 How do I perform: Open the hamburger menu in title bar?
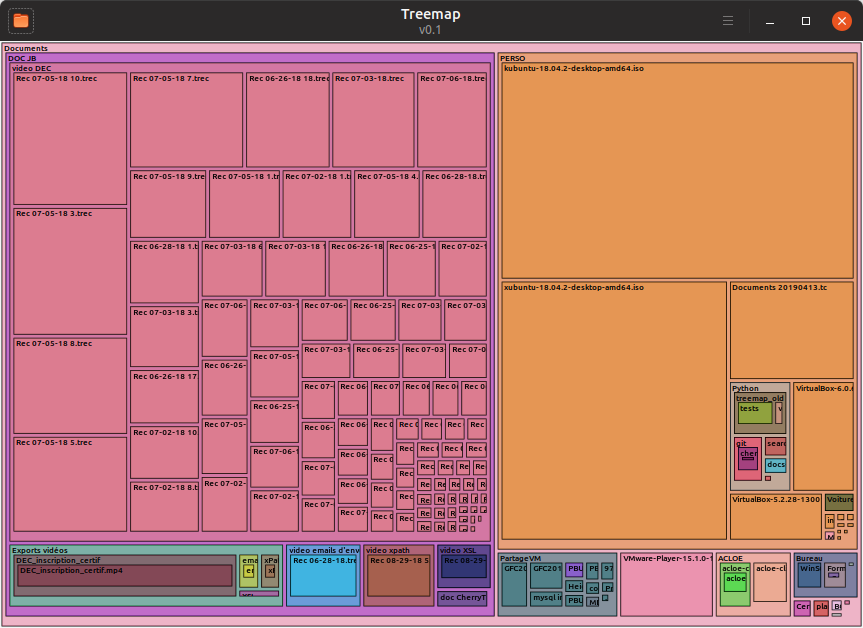[728, 21]
